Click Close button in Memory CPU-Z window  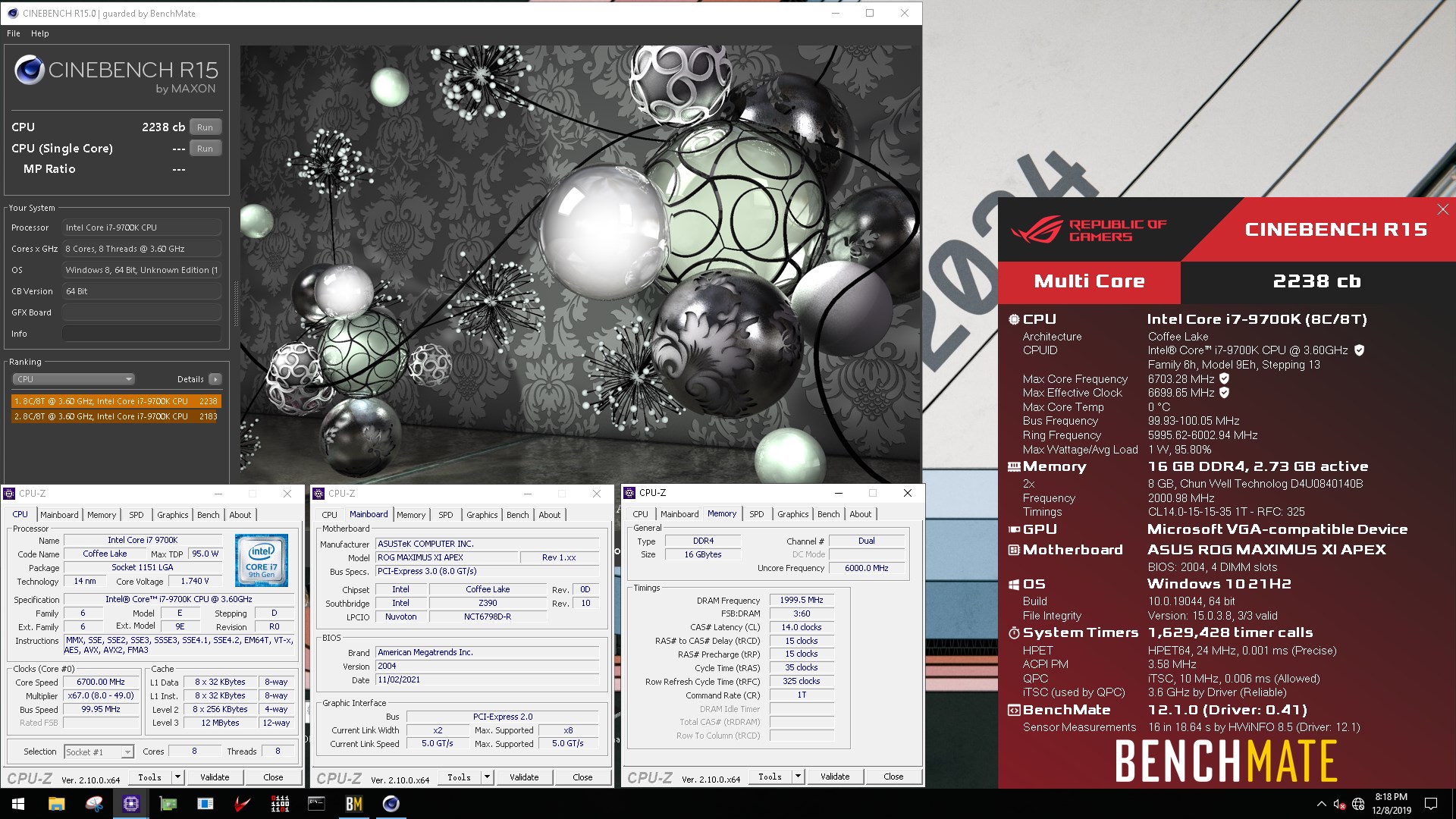pos(893,777)
